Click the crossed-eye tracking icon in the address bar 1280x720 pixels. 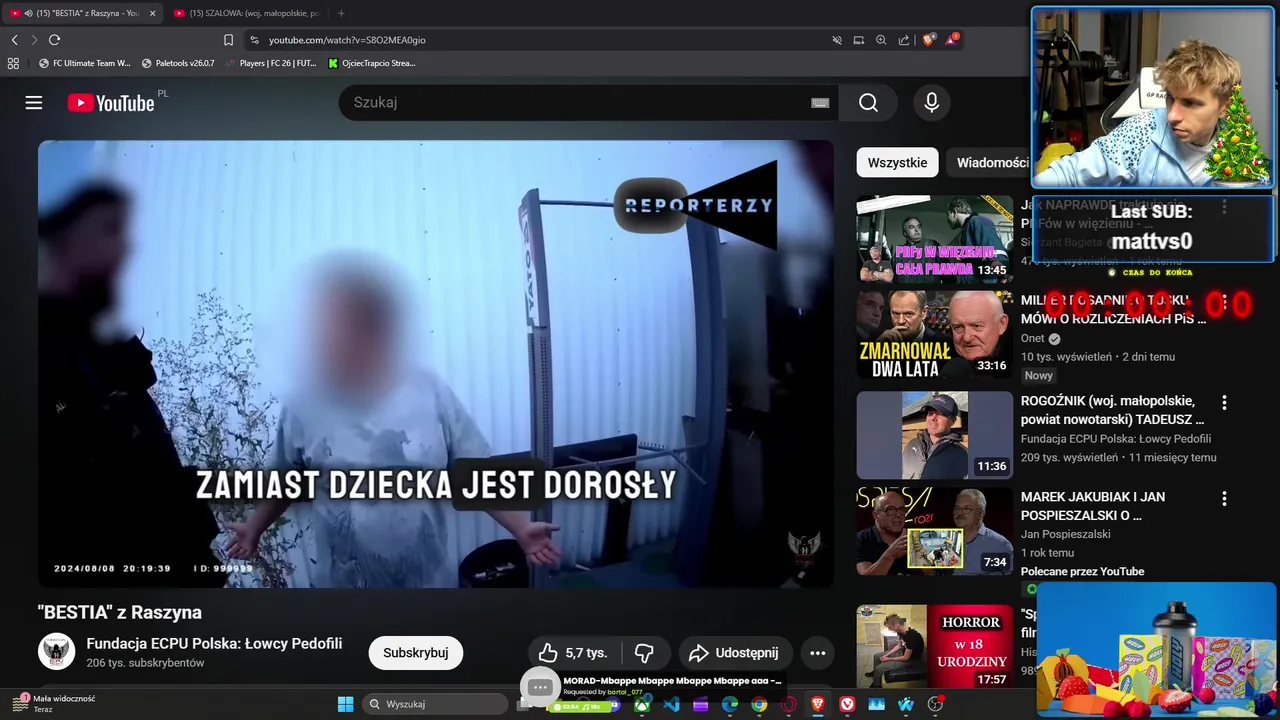837,40
